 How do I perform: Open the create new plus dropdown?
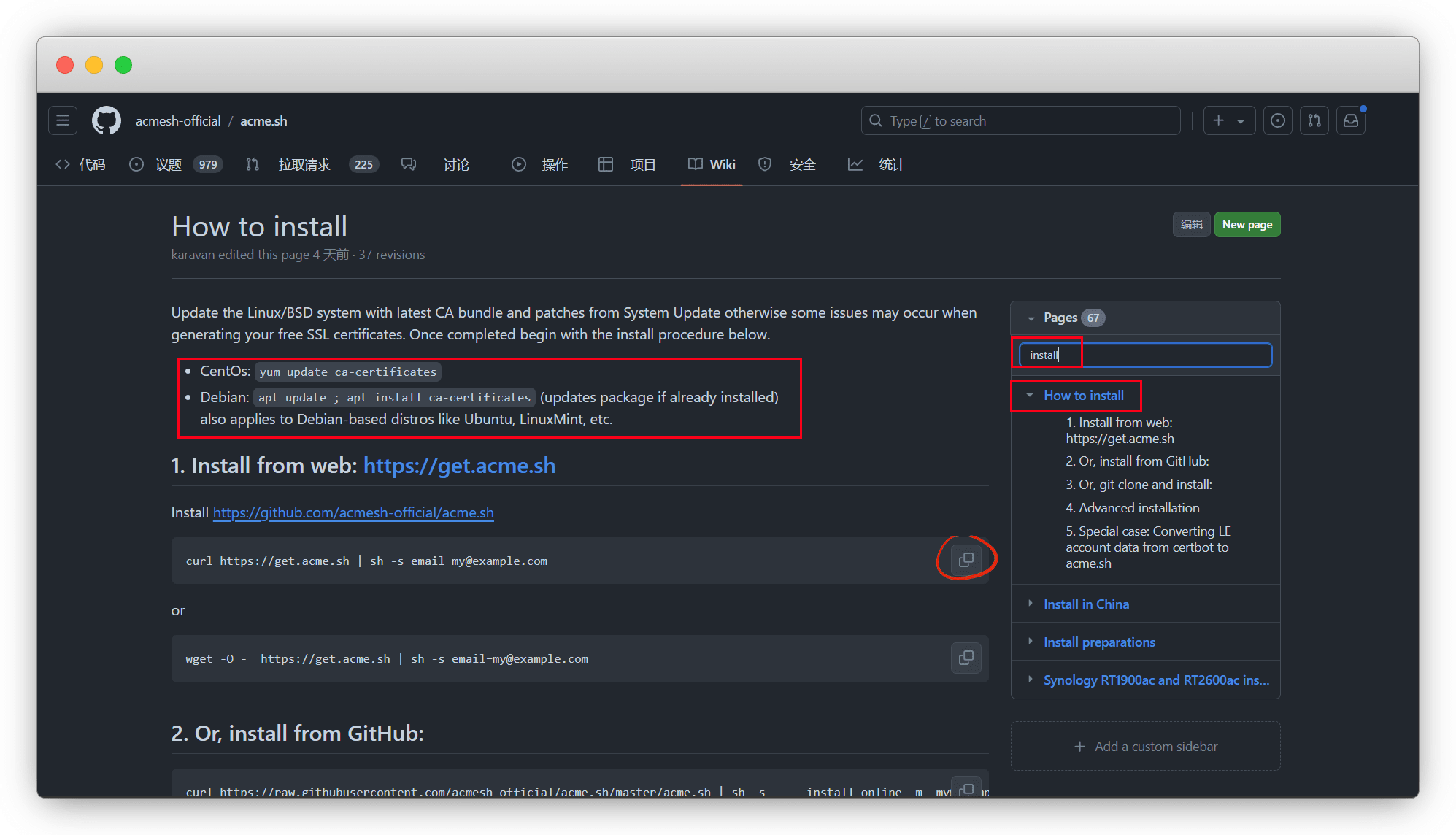pos(1228,120)
